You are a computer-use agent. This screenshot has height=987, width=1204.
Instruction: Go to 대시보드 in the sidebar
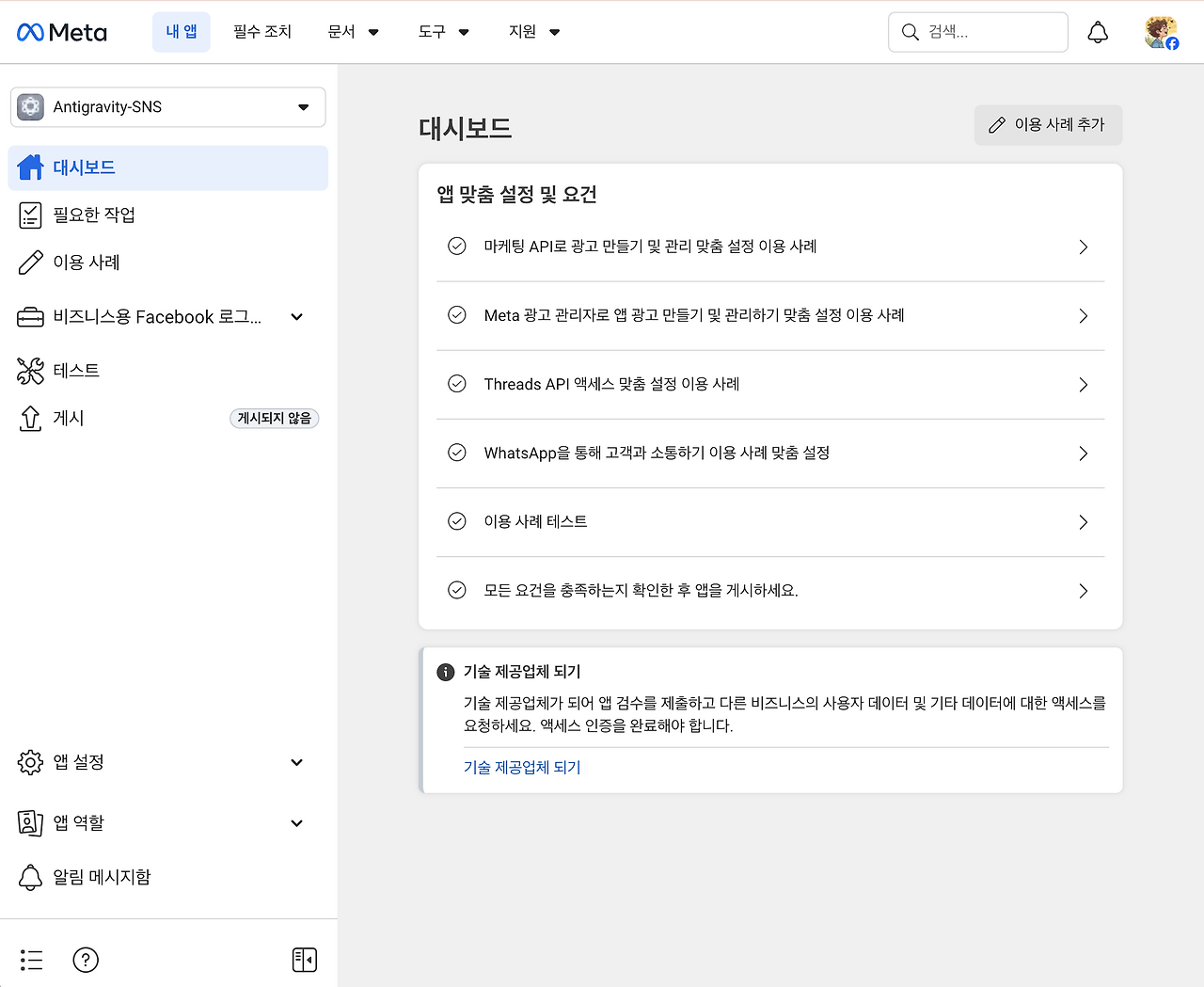(168, 167)
